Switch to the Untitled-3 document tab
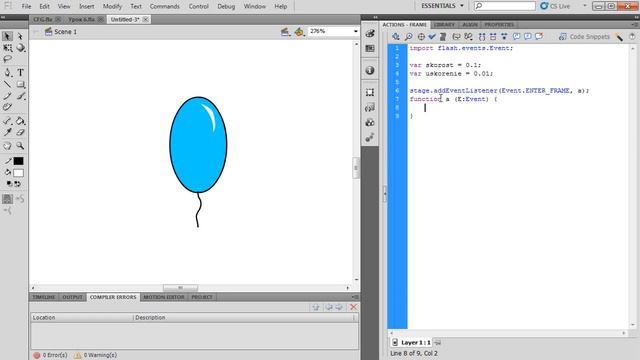The width and height of the screenshot is (640, 360). pyautogui.click(x=125, y=19)
